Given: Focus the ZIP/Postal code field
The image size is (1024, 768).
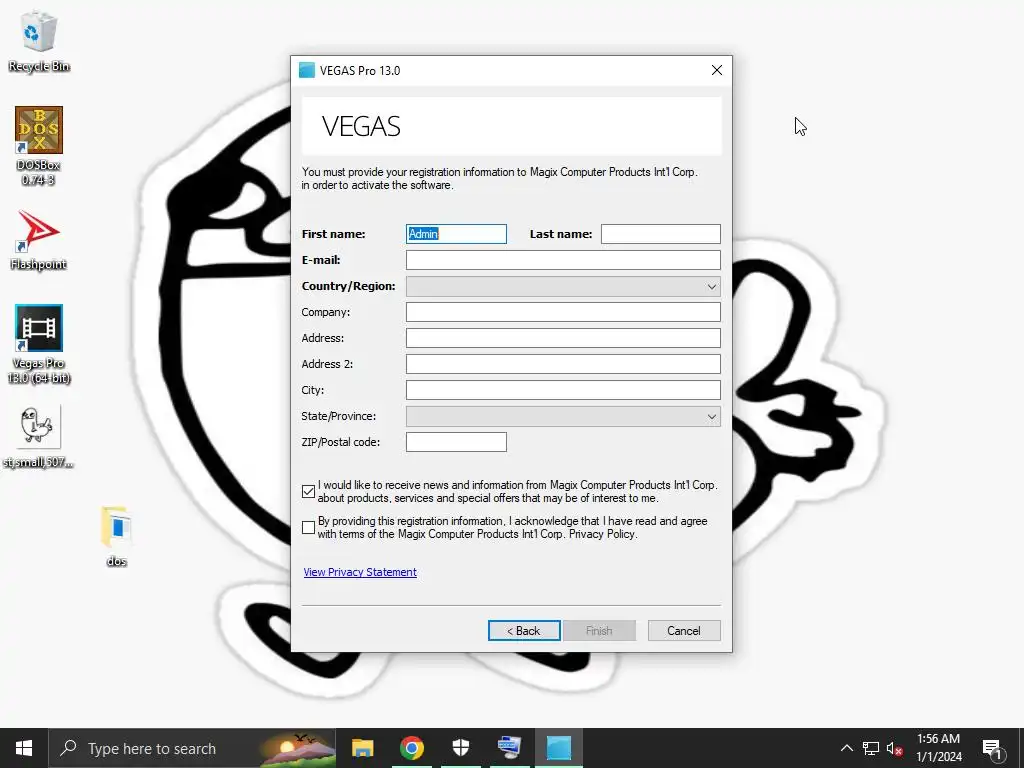Looking at the screenshot, I should 456,441.
